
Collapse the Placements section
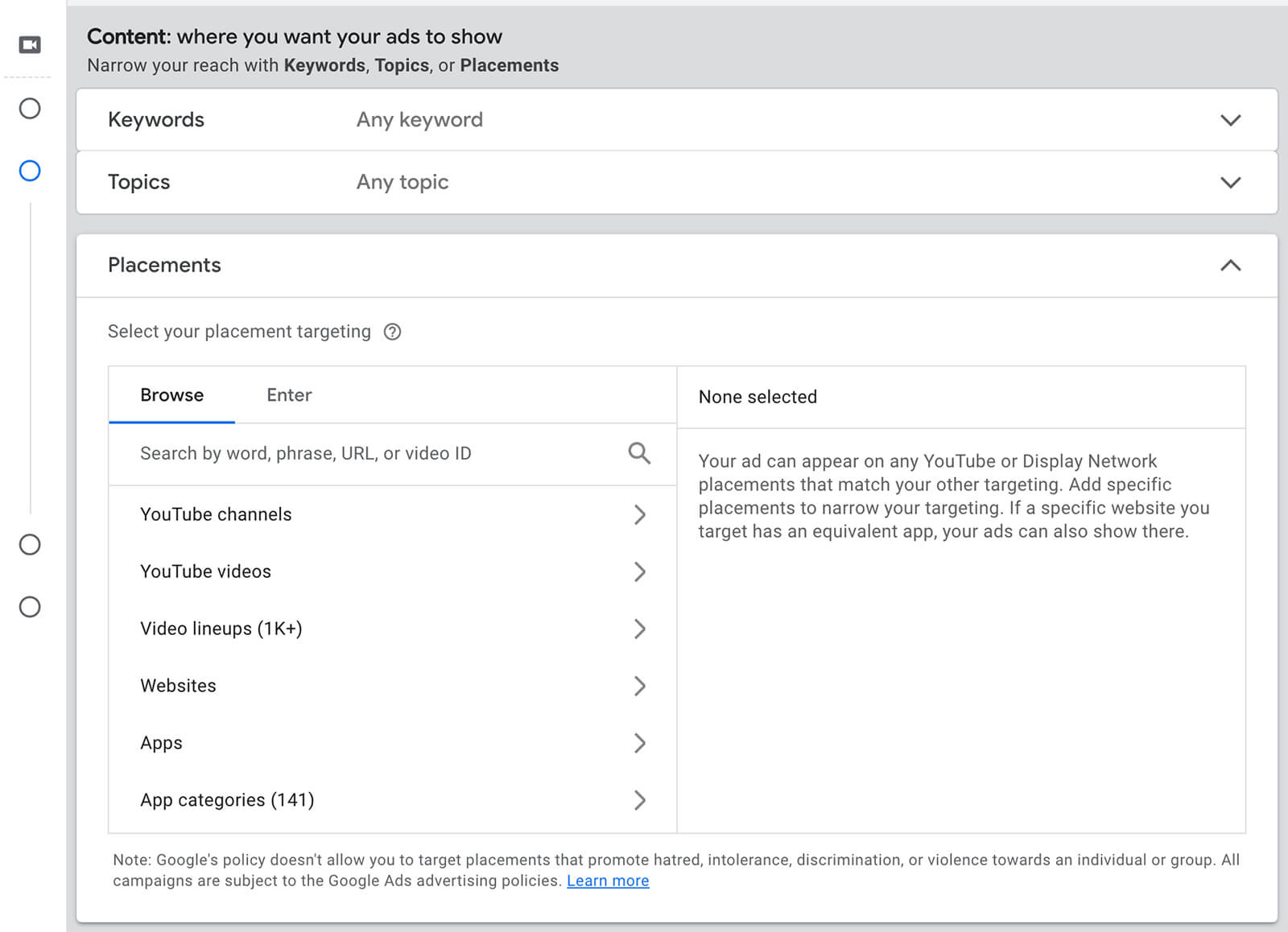pos(1230,266)
